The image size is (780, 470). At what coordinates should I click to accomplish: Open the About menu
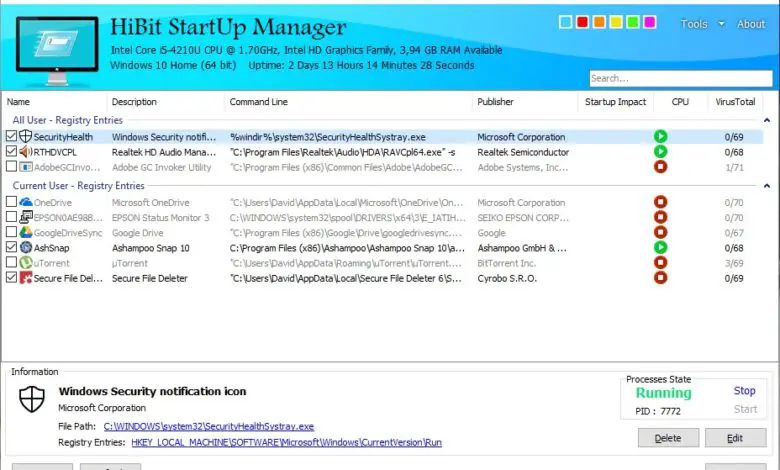tap(751, 24)
